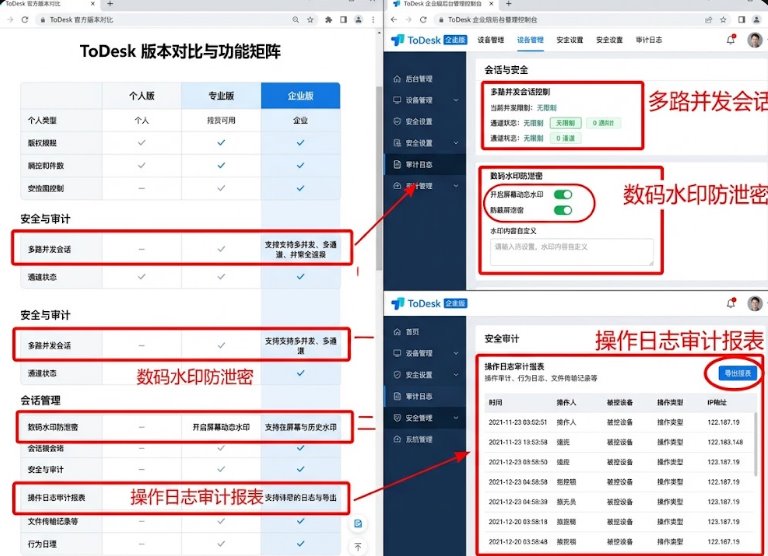Open the three-dot menu of the left browser
Image resolution: width=768 pixels, height=556 pixels.
pyautogui.click(x=373, y=20)
